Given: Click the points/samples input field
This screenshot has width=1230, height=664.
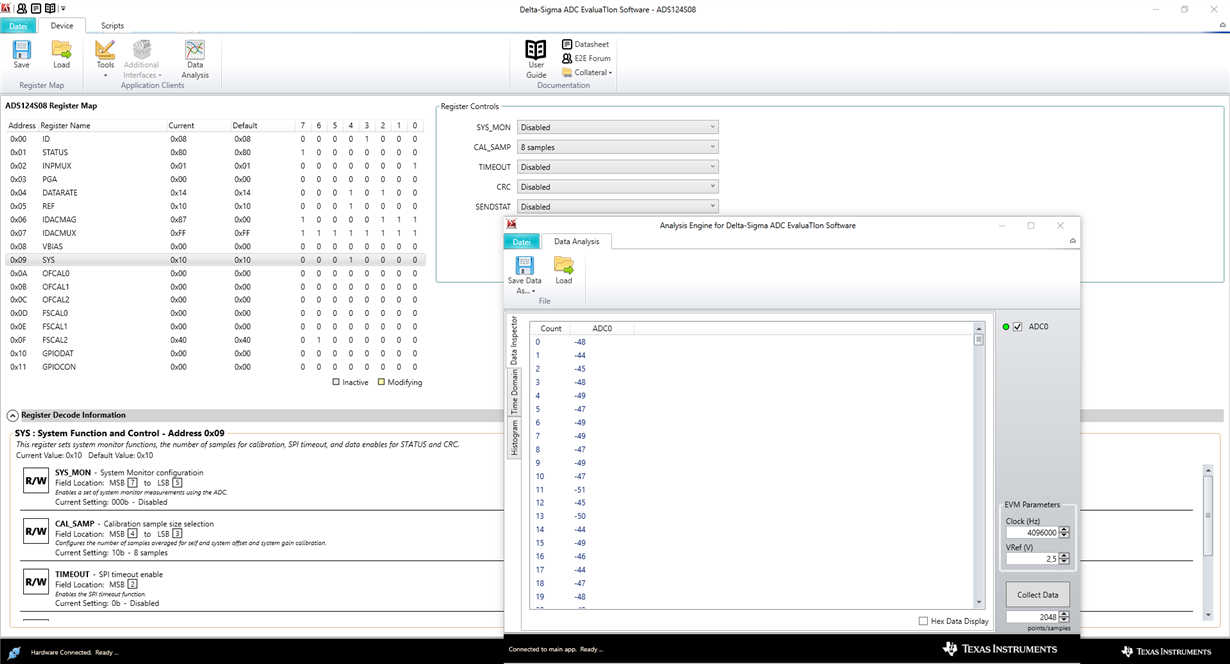Looking at the screenshot, I should click(x=1032, y=617).
